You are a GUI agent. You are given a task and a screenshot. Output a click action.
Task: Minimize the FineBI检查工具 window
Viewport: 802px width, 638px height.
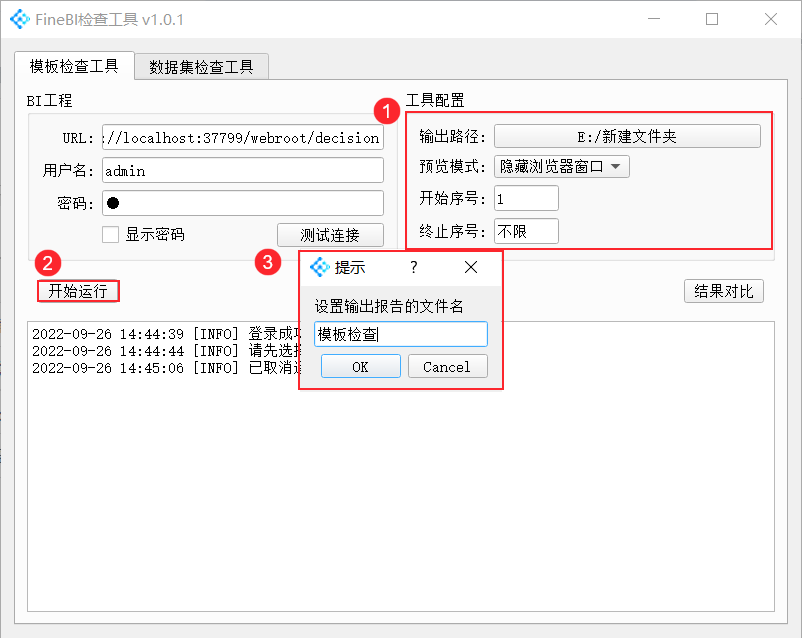(654, 19)
